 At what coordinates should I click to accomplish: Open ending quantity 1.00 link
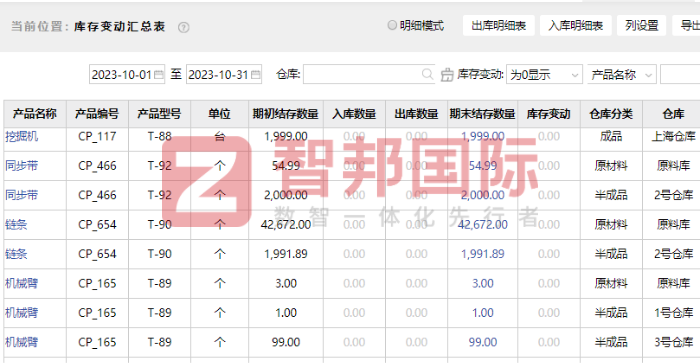(x=483, y=313)
